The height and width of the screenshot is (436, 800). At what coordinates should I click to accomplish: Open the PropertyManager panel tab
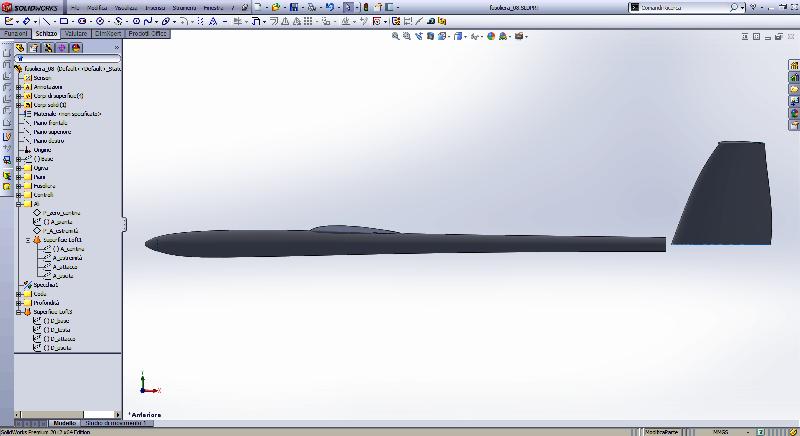tap(34, 47)
